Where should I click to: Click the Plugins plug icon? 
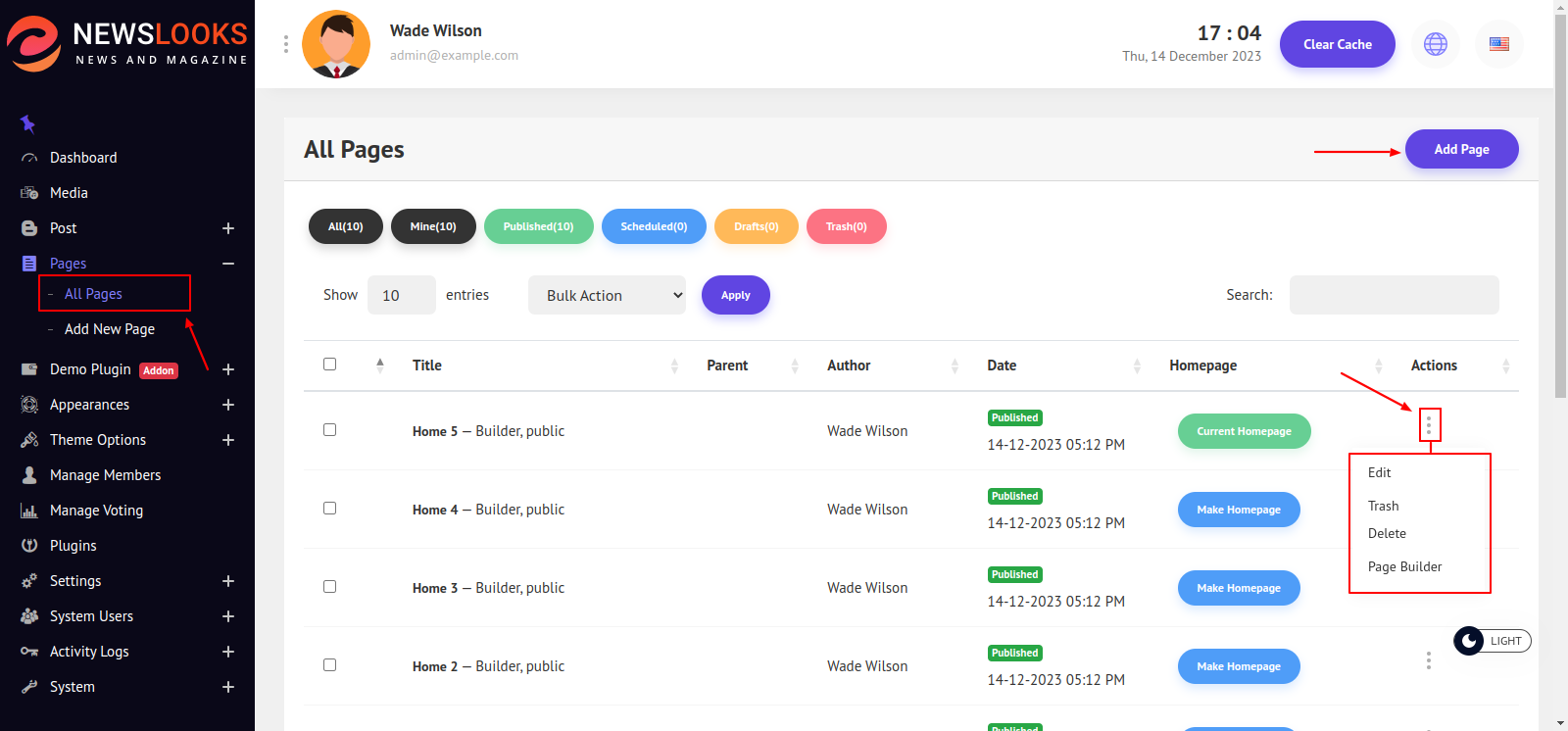[29, 546]
